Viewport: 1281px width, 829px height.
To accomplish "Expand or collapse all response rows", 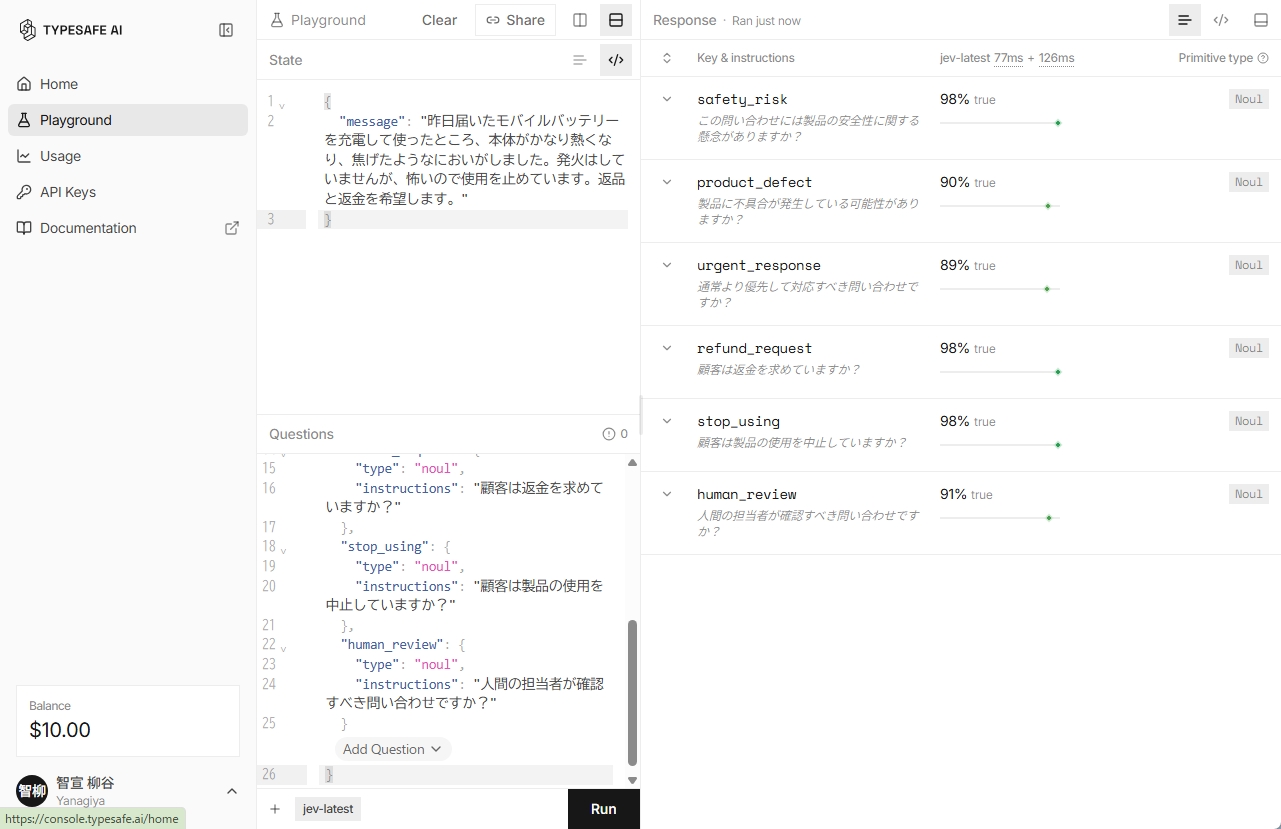I will tap(667, 58).
